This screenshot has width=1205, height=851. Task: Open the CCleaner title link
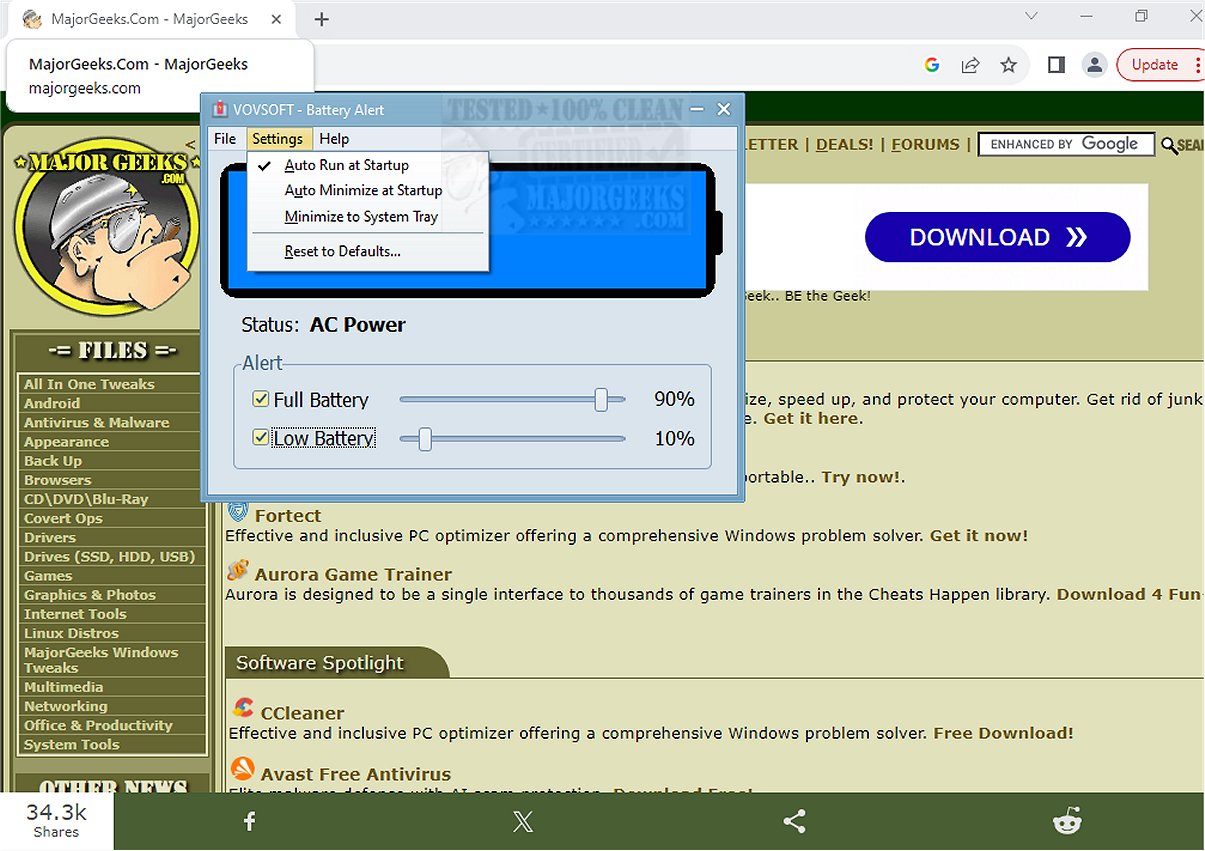click(x=302, y=713)
